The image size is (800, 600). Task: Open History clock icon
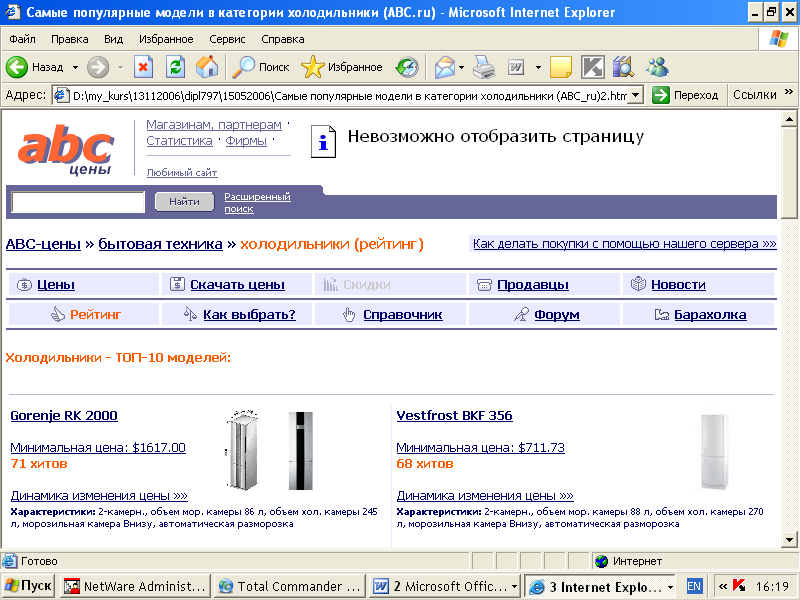pos(407,67)
